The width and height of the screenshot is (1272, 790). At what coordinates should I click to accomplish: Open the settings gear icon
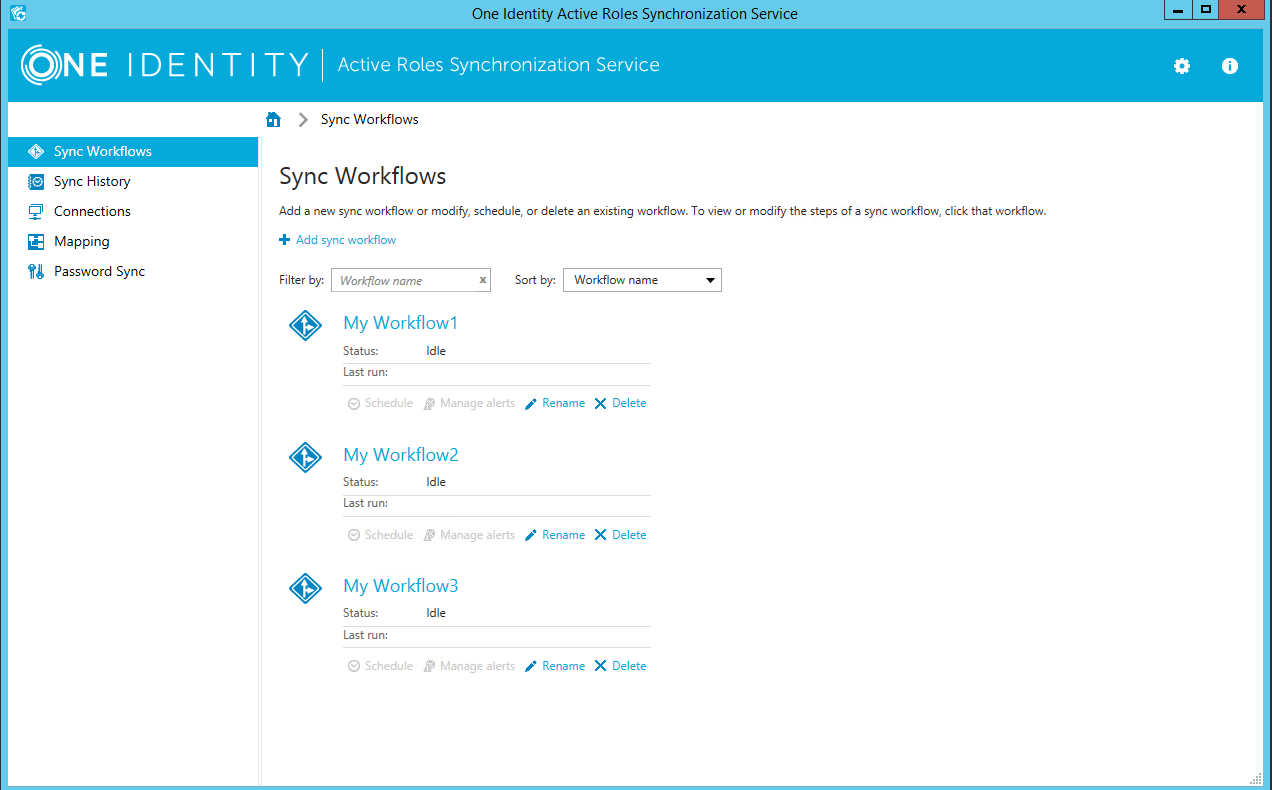pos(1182,66)
